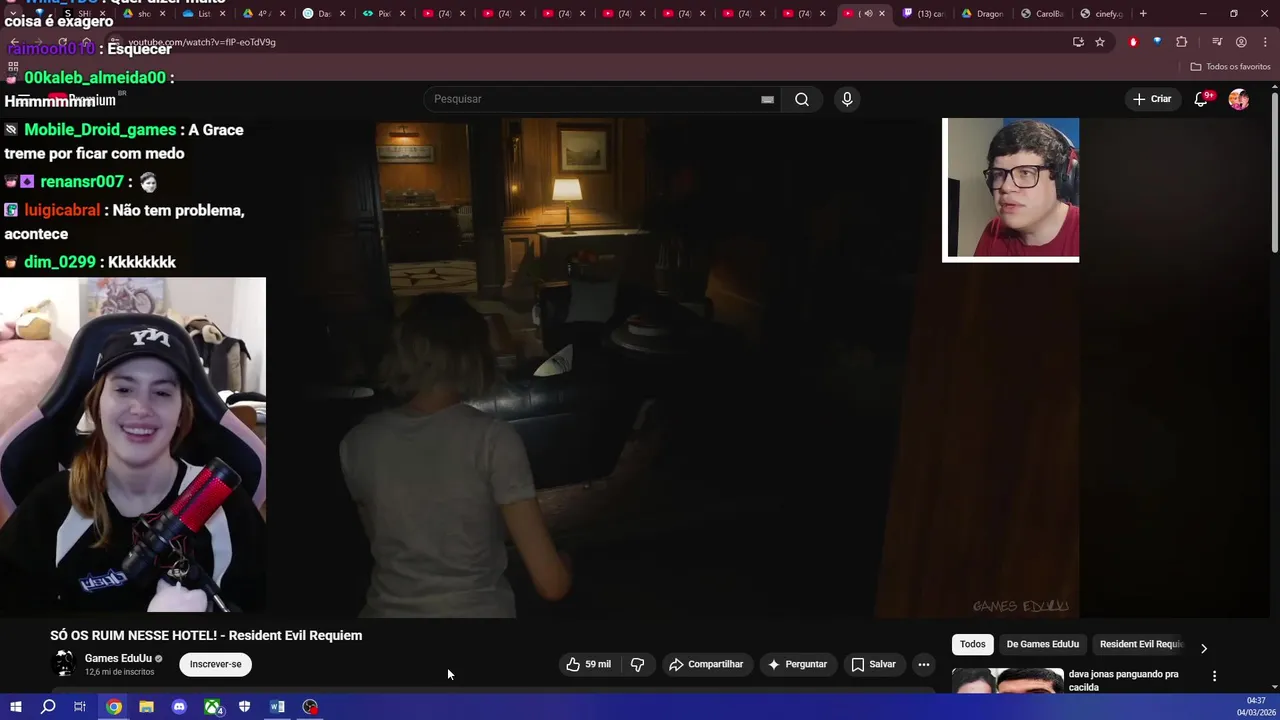Open the Criar create menu
Viewport: 1280px width, 720px height.
[x=1151, y=99]
